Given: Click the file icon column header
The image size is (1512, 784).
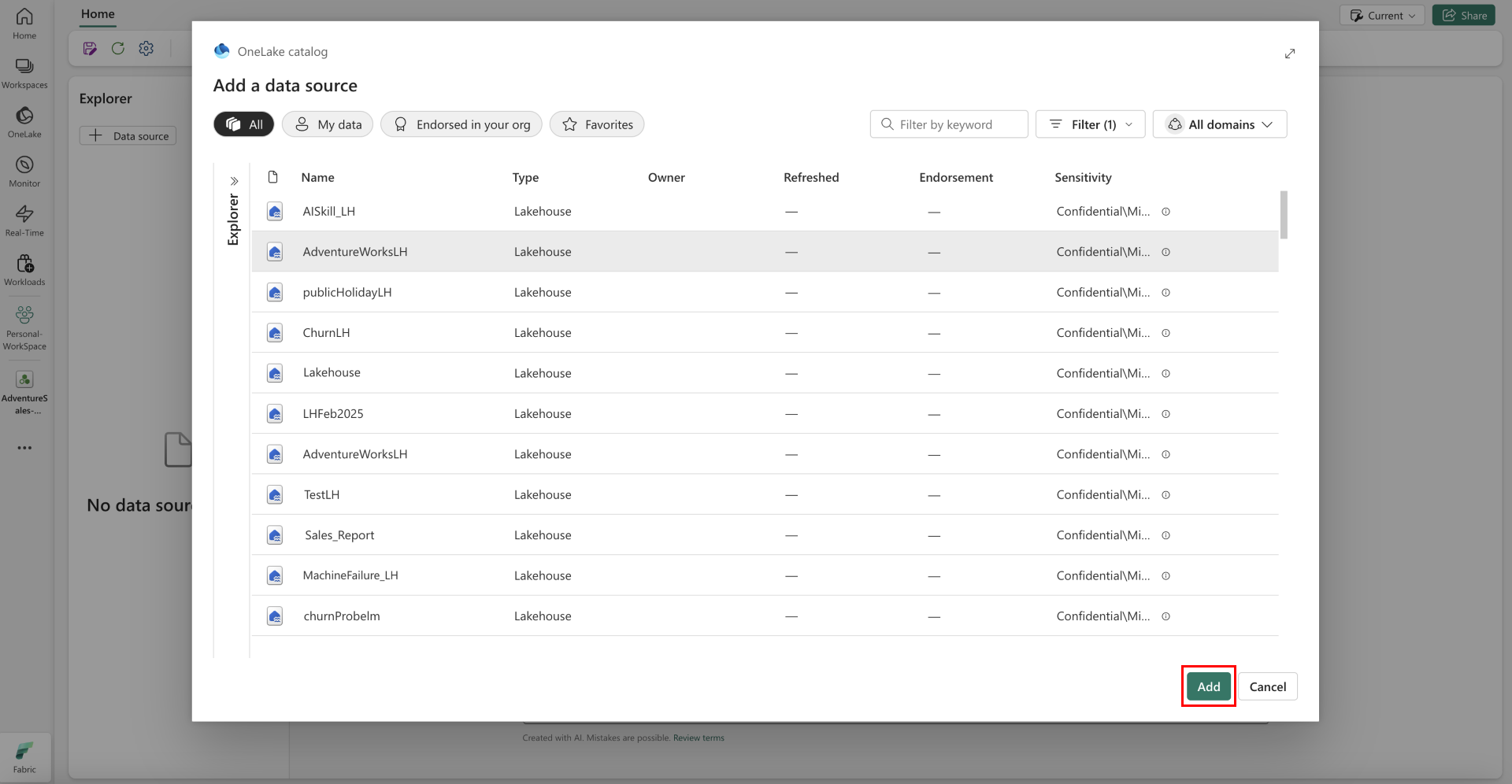Looking at the screenshot, I should (x=273, y=177).
